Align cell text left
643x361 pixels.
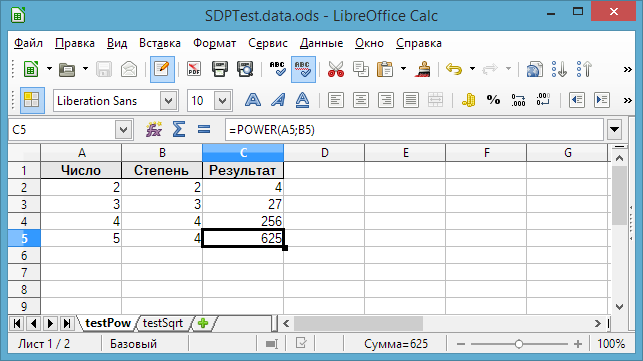click(336, 100)
